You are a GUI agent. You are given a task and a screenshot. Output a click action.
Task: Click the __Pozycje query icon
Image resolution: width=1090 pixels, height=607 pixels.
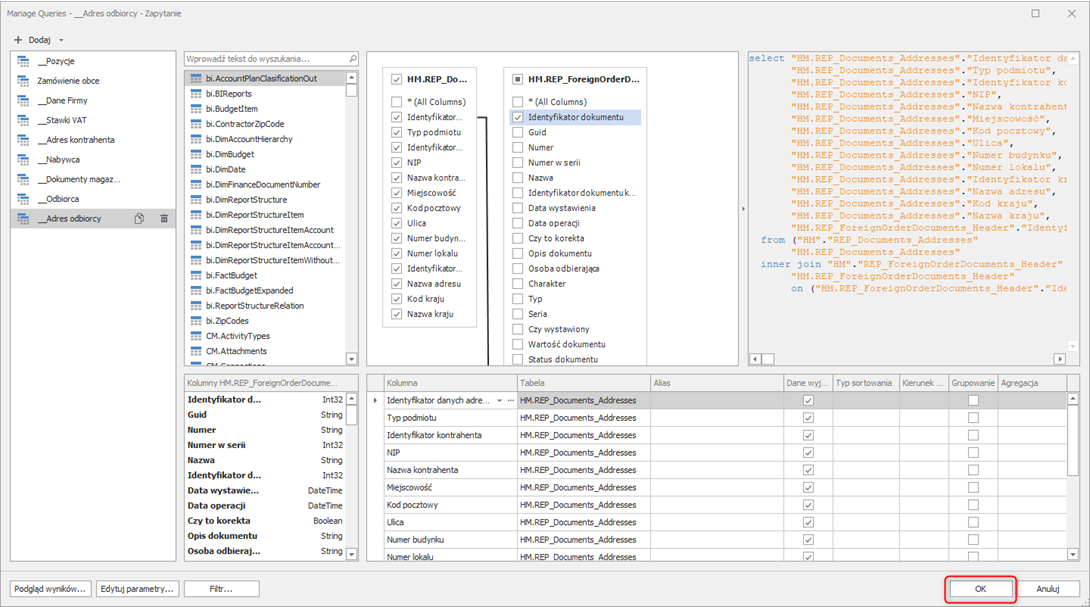(23, 61)
